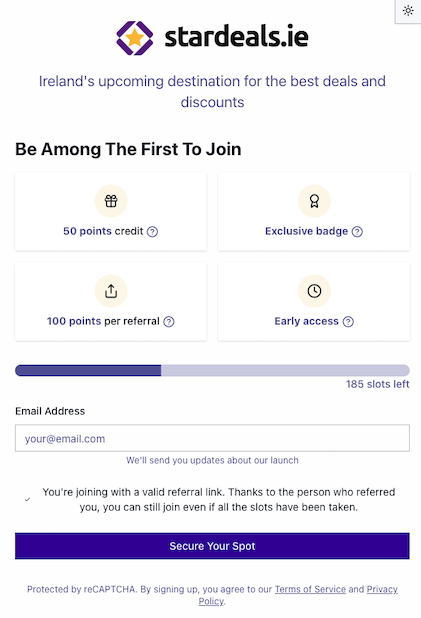Click the Email Address input field
Image resolution: width=421 pixels, height=618 pixels.
212,438
